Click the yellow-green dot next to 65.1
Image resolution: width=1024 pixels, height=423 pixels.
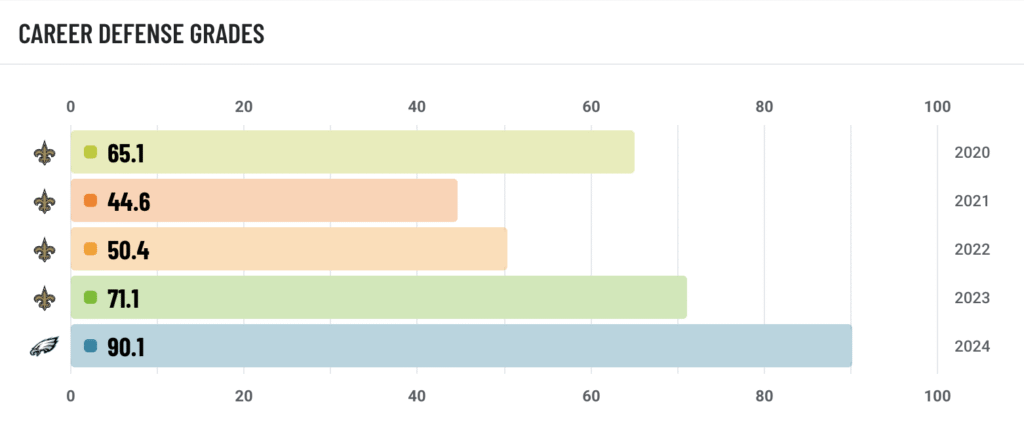90,153
